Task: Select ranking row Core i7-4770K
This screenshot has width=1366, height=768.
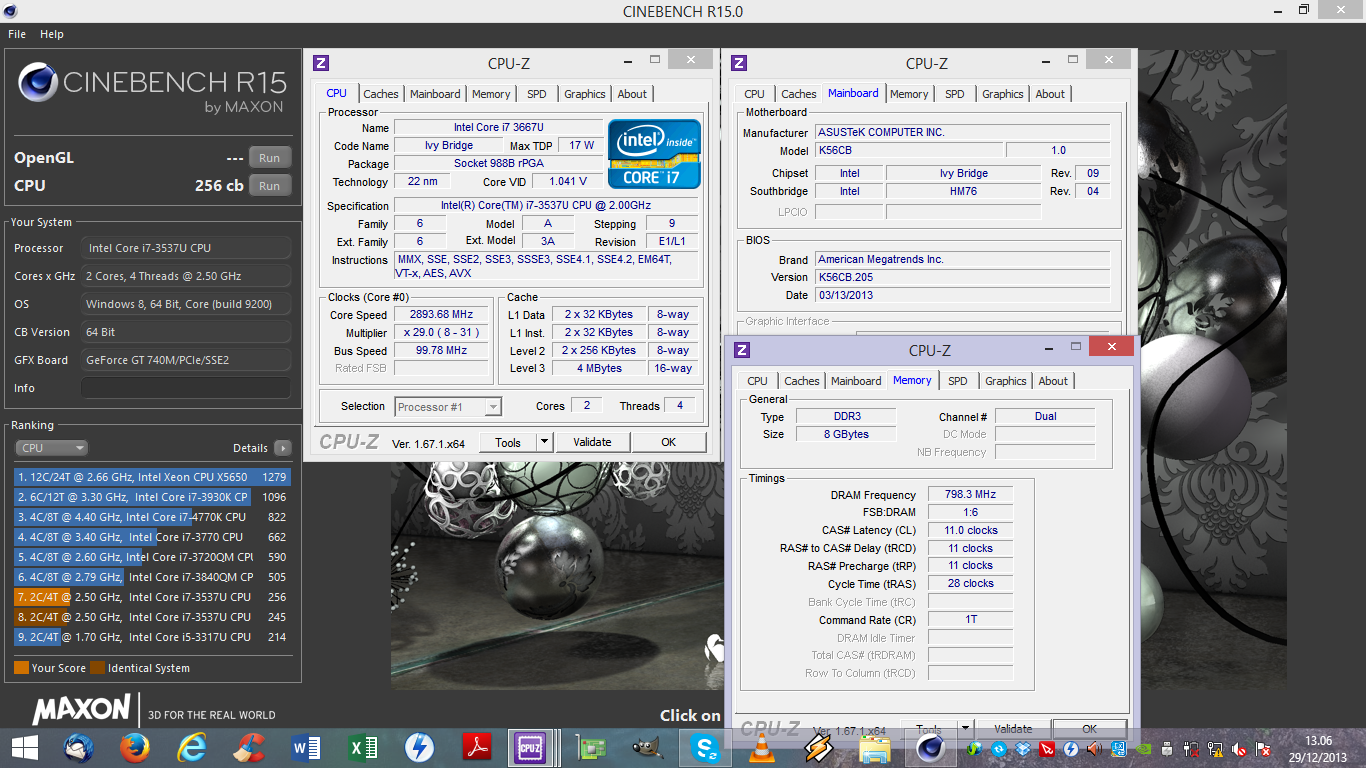Action: pos(153,517)
